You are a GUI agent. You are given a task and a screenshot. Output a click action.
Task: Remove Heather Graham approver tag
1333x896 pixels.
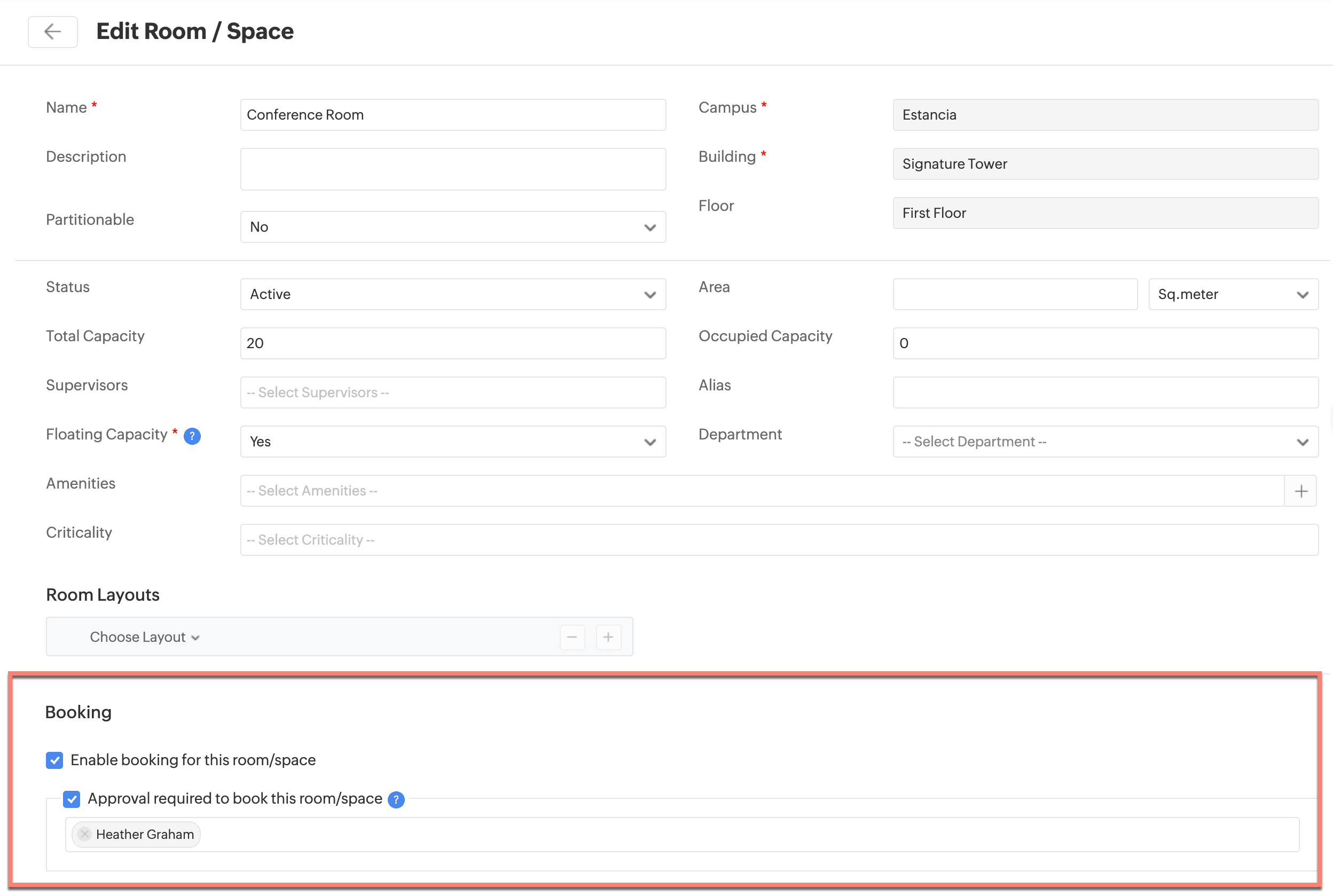click(x=84, y=834)
